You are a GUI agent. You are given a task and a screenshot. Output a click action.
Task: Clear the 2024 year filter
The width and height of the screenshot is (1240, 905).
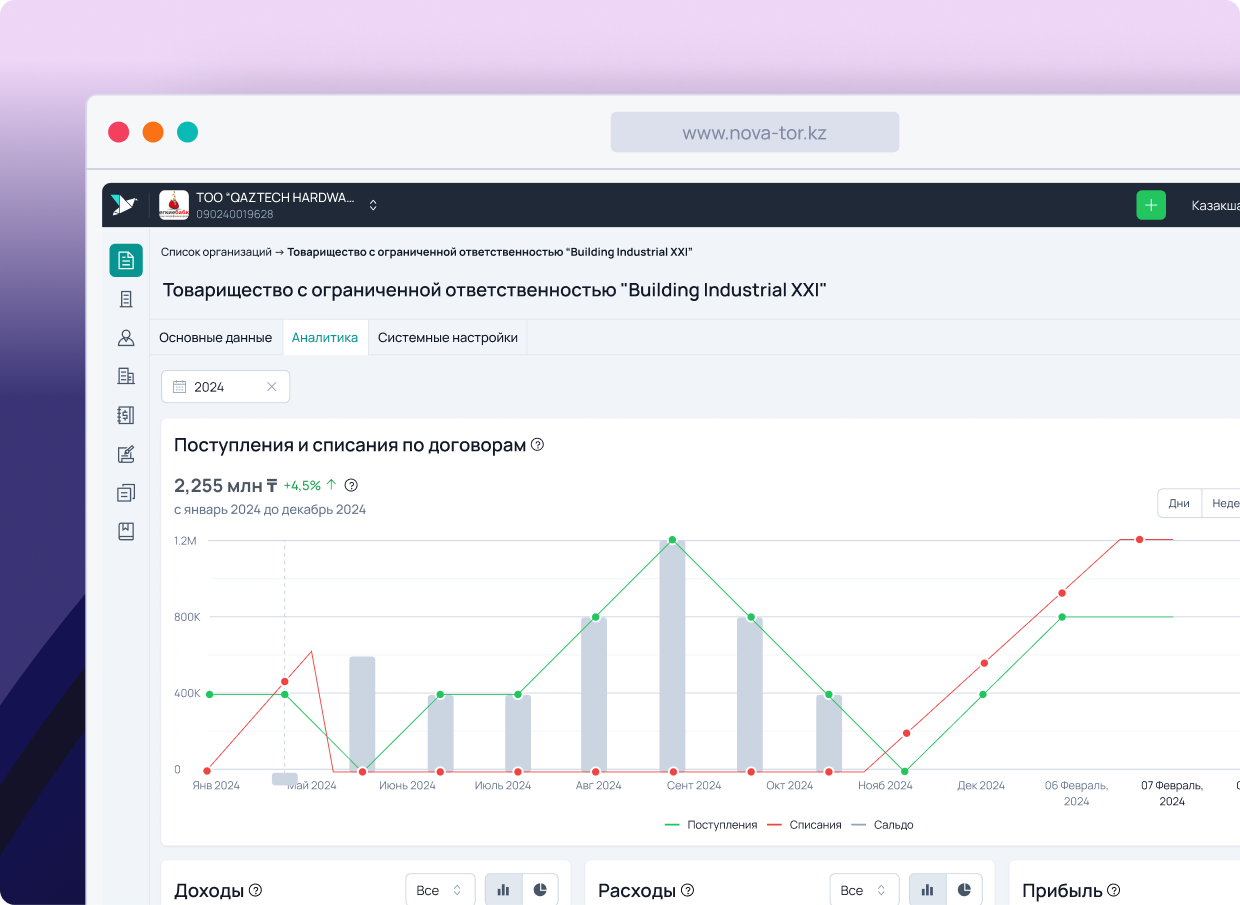(271, 387)
